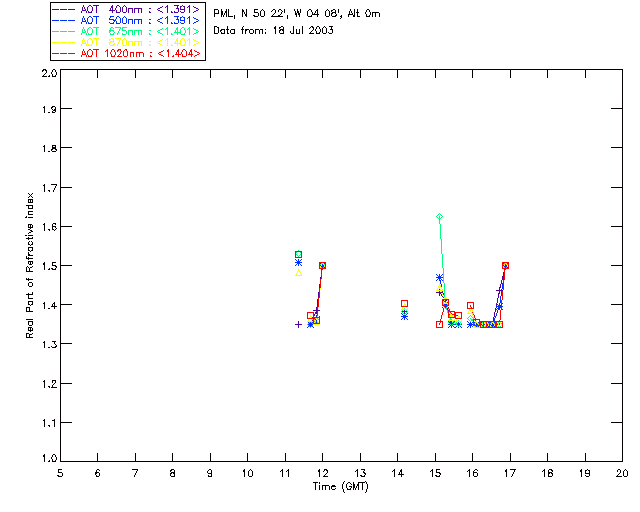This screenshot has height=512, width=640.
Task: Click the Real Part of Refractive Index label
Action: point(30,266)
